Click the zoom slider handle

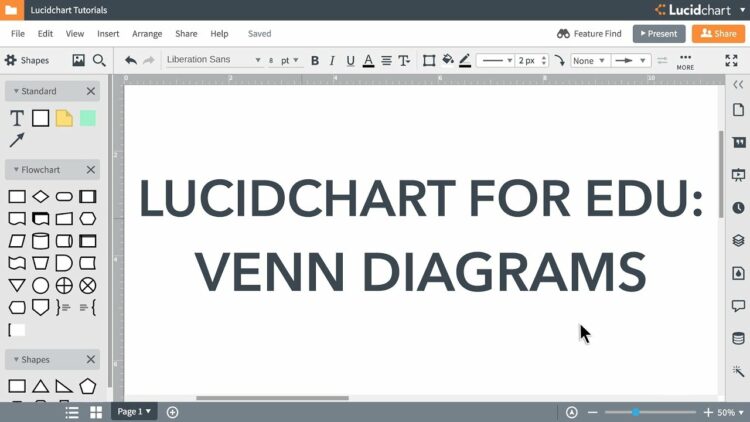point(636,412)
